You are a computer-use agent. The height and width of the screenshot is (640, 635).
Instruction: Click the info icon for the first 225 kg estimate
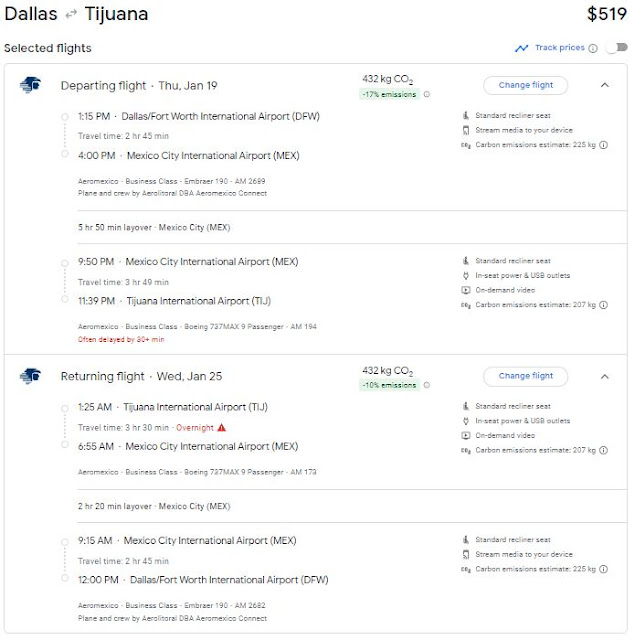coord(604,145)
